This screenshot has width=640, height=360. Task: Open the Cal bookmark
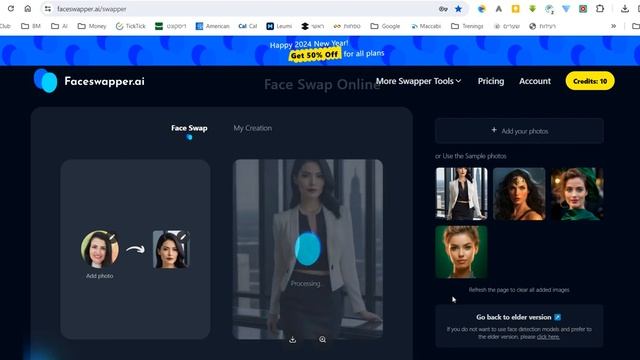248,26
